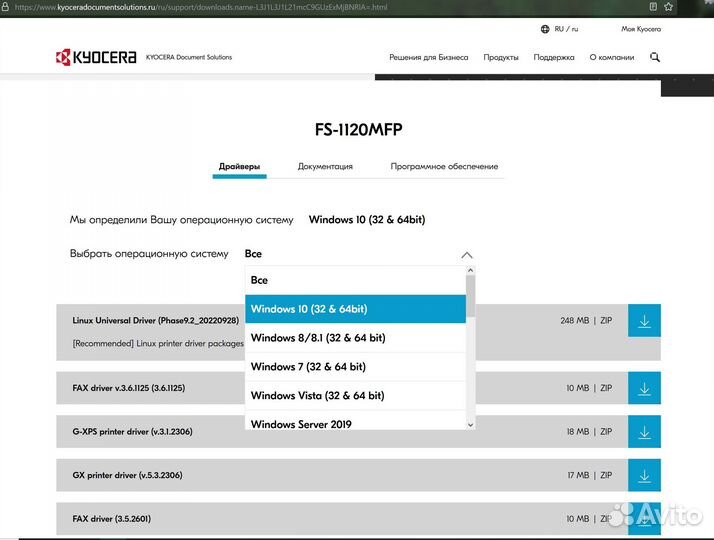Image resolution: width=714 pixels, height=540 pixels.
Task: Click dropdown list scroll-up arrow
Action: point(470,270)
